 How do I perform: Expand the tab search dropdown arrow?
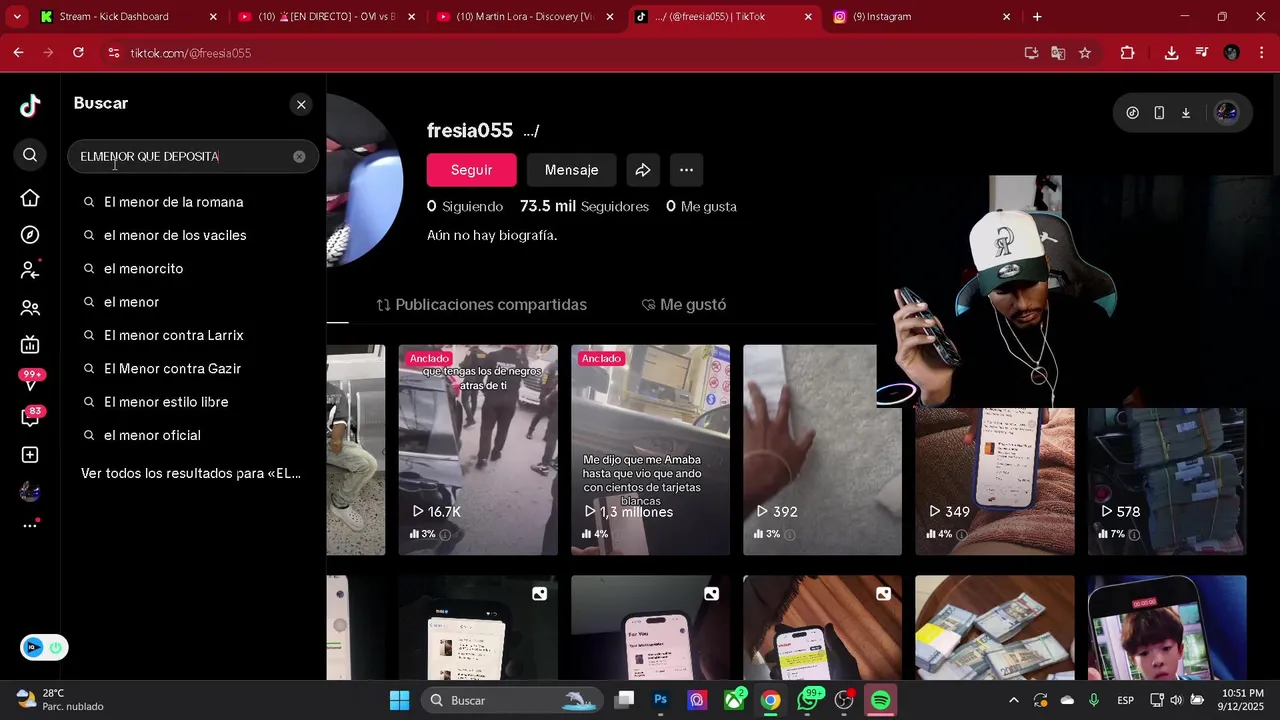(x=17, y=17)
